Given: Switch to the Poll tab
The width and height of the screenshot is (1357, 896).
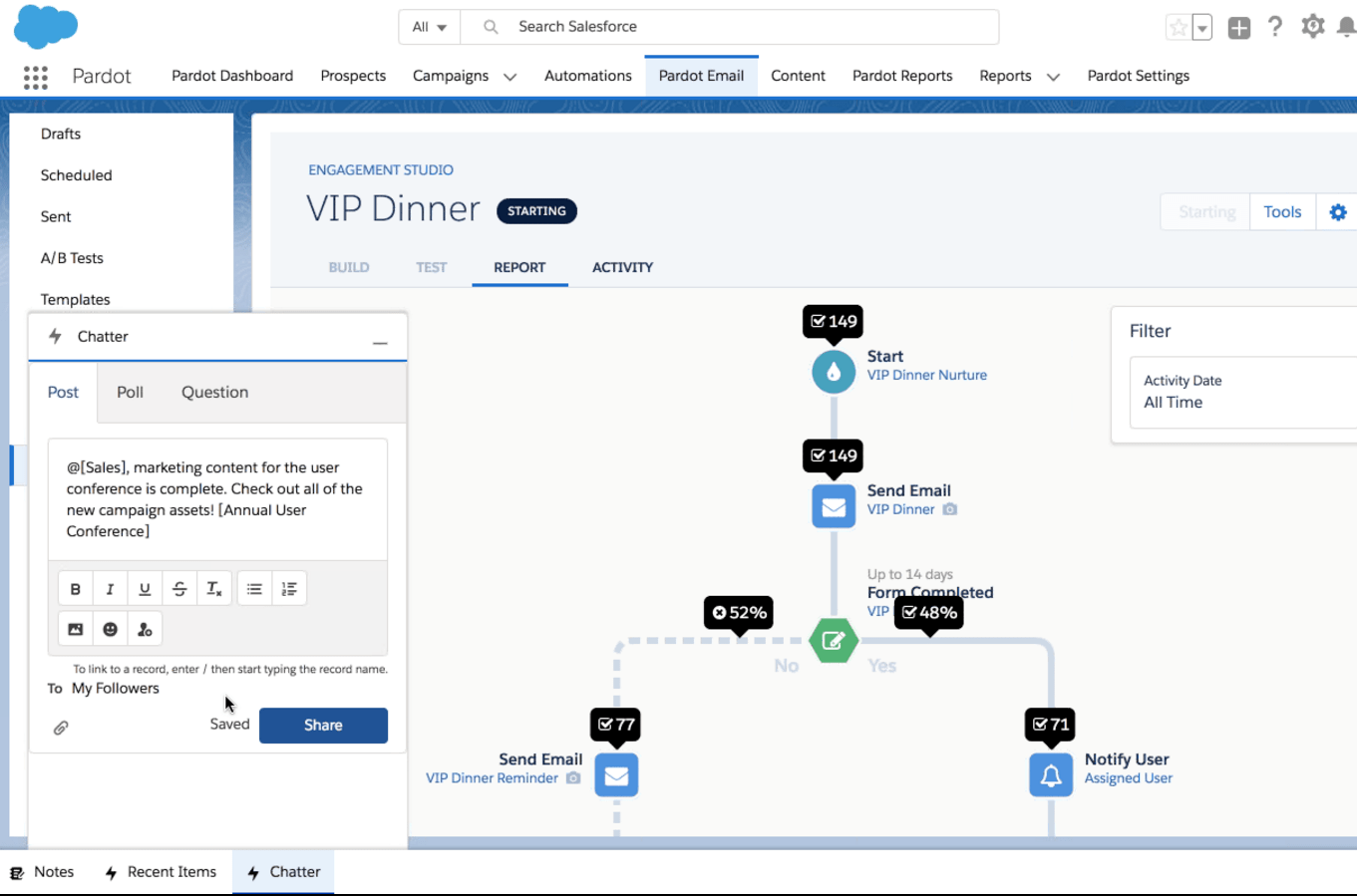Looking at the screenshot, I should 130,393.
